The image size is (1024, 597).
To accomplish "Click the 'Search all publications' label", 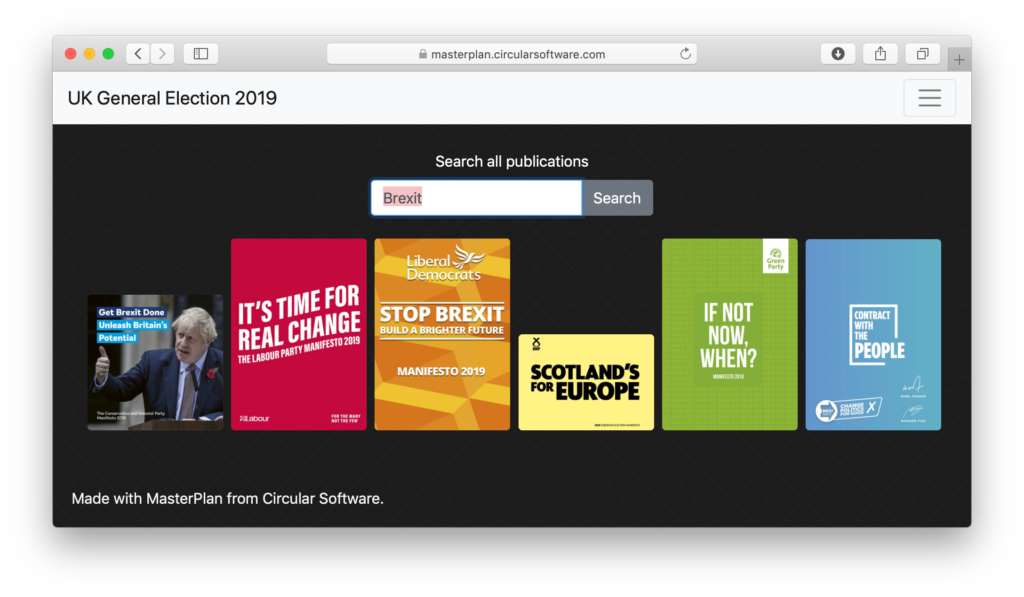I will click(511, 161).
